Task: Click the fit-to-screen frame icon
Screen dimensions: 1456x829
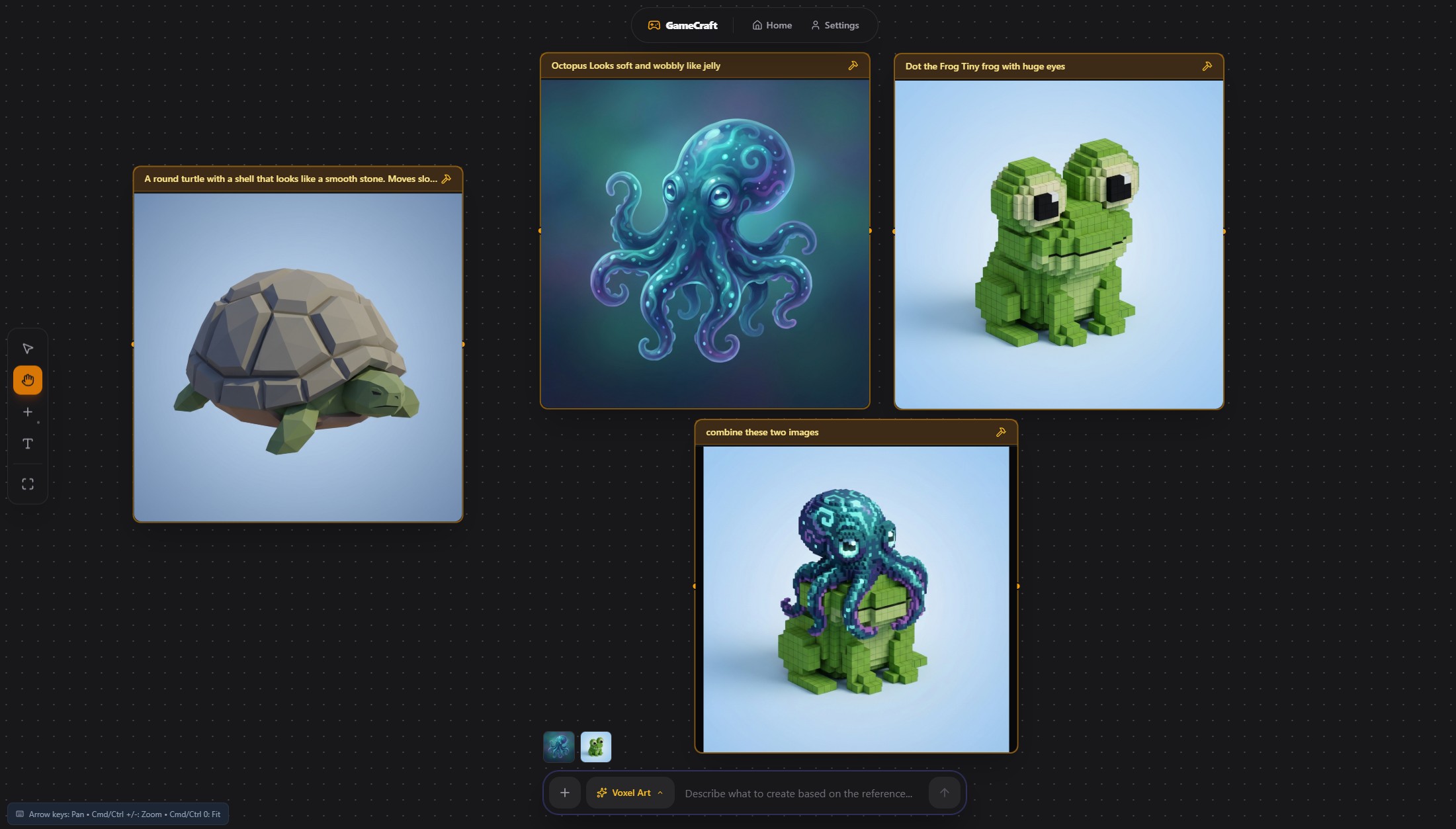Action: click(28, 484)
